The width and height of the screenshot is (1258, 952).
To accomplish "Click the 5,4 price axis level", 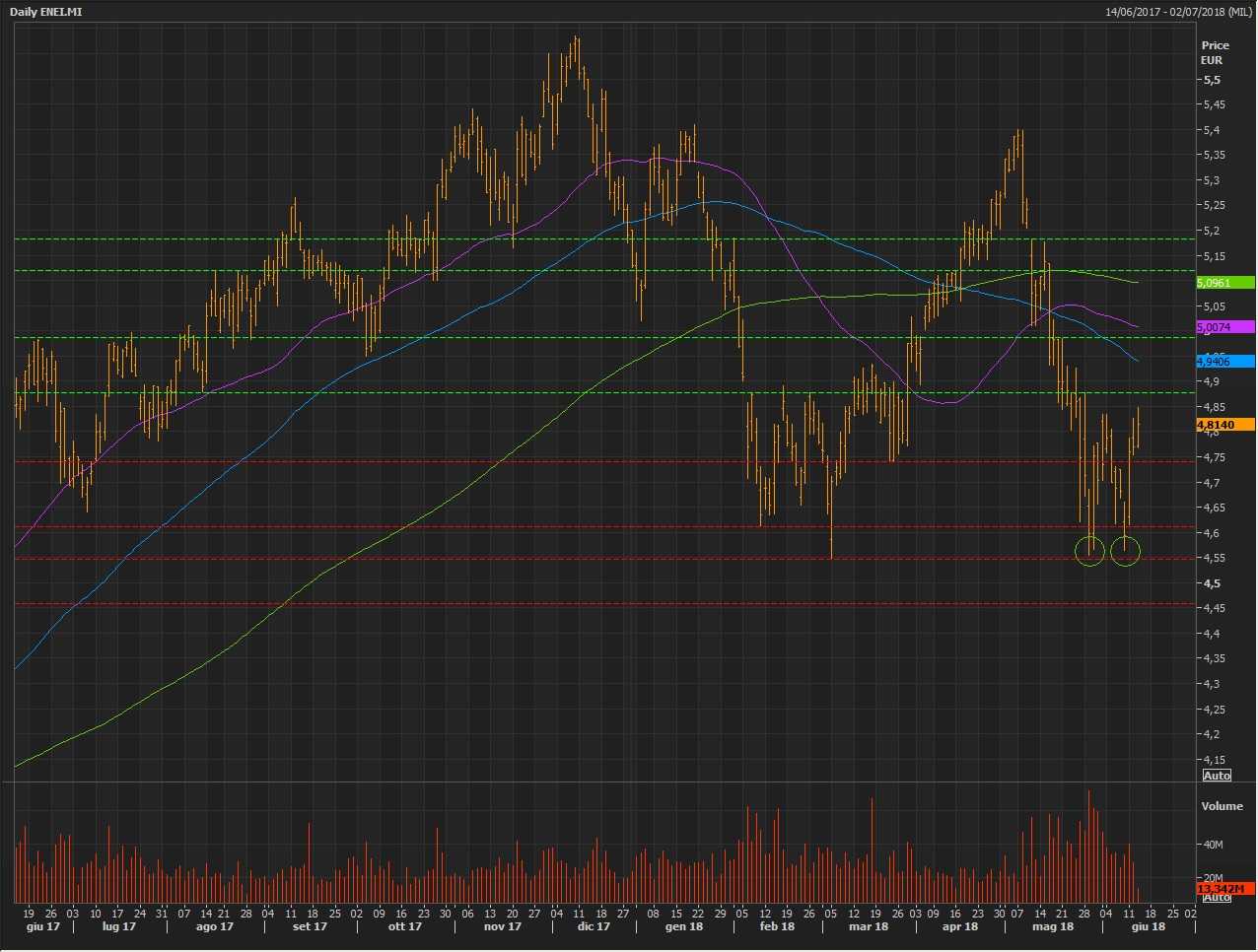I will (1212, 130).
